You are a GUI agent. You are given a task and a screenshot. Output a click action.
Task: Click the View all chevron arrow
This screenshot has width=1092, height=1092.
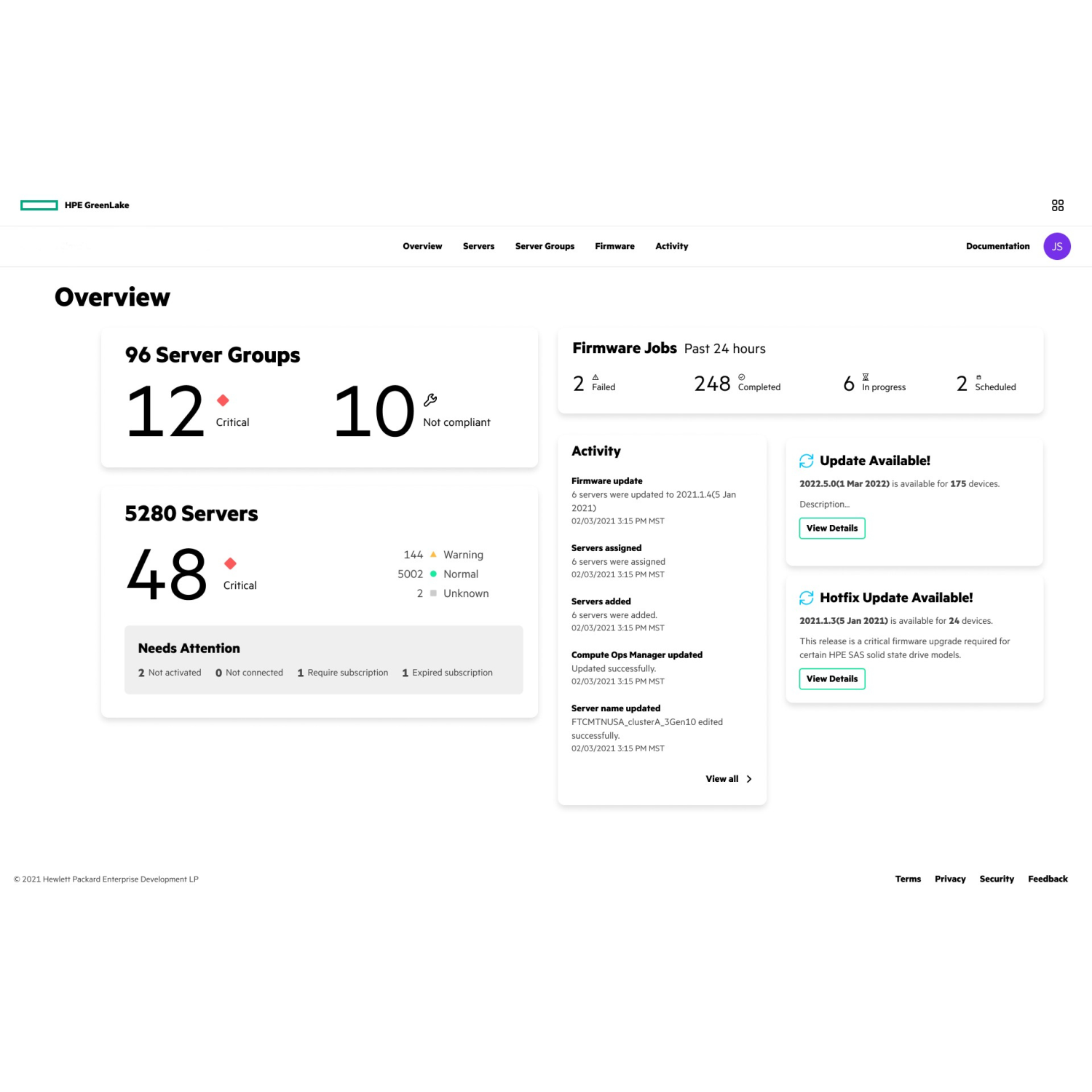tap(748, 779)
